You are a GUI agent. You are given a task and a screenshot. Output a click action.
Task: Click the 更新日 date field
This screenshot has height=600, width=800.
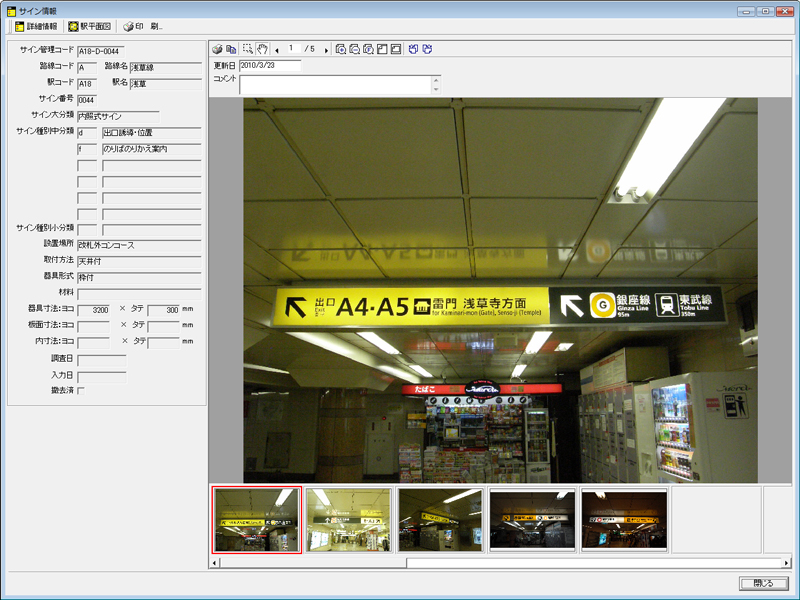270,66
